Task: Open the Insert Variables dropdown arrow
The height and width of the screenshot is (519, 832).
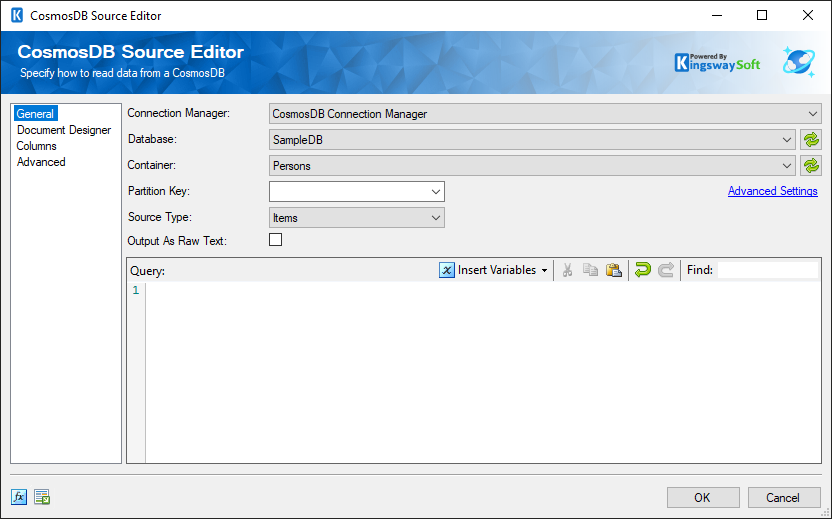Action: click(544, 271)
